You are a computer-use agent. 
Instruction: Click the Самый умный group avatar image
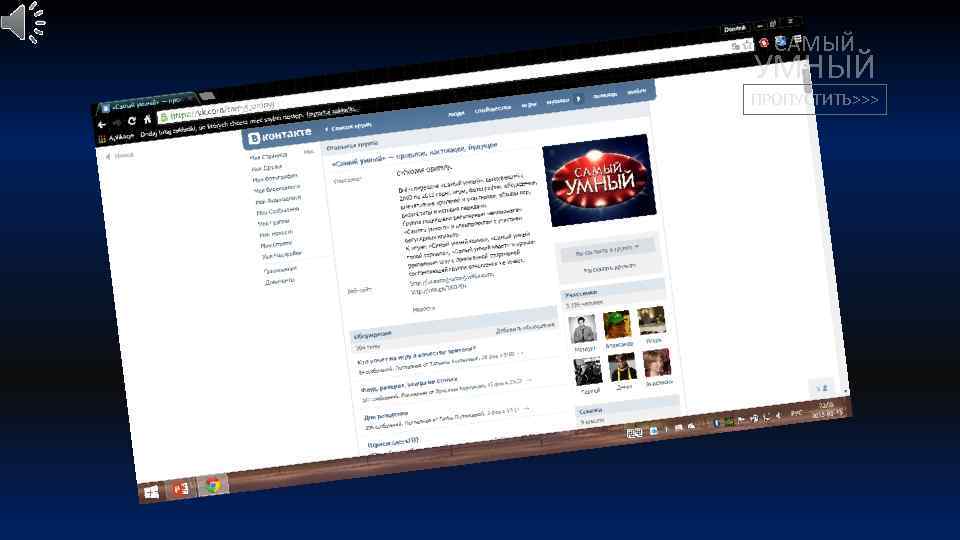(599, 181)
